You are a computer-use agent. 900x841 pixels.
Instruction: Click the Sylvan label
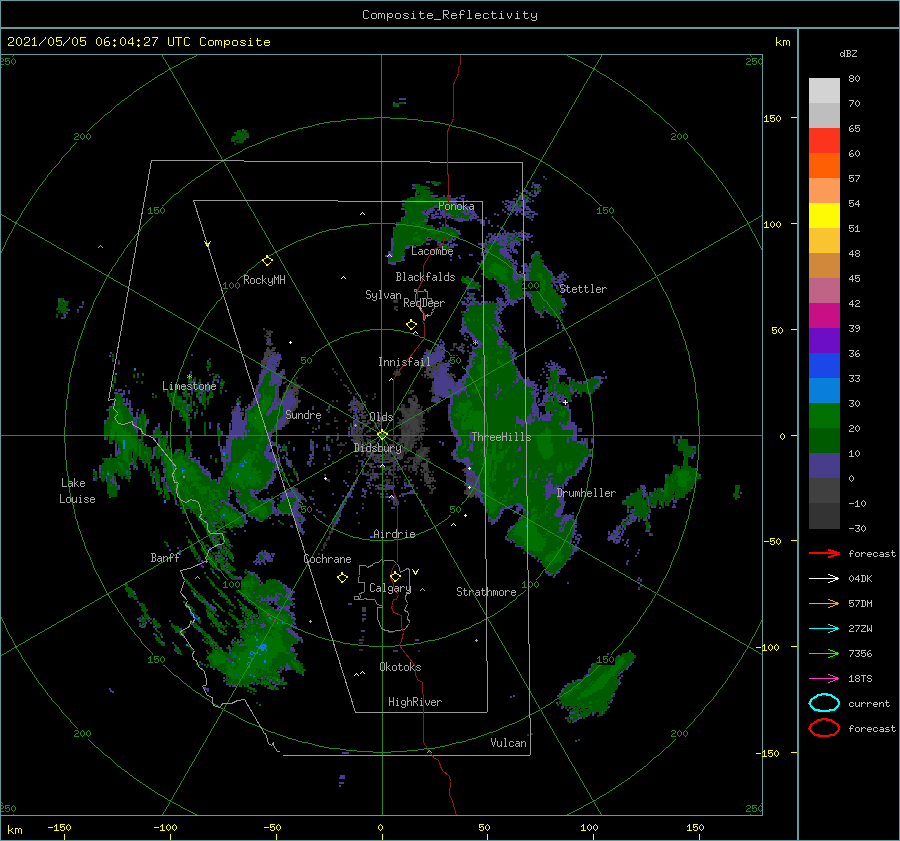(383, 295)
